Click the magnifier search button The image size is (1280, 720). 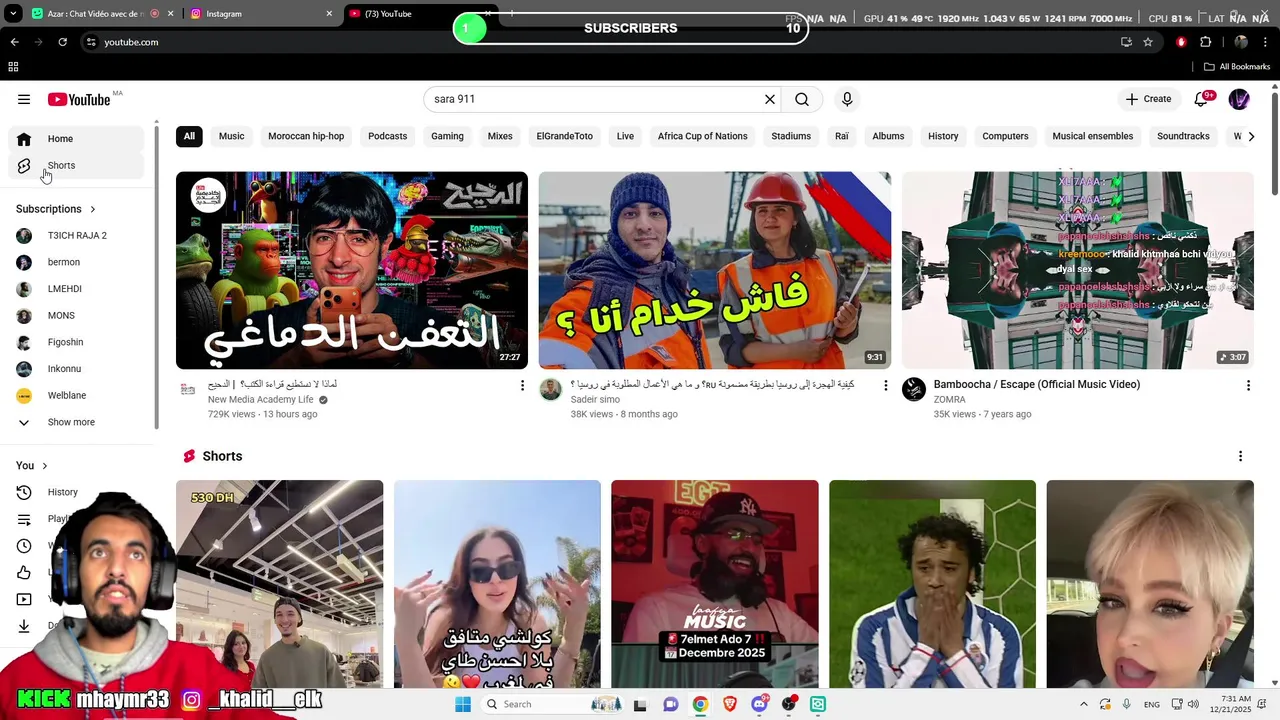(802, 99)
